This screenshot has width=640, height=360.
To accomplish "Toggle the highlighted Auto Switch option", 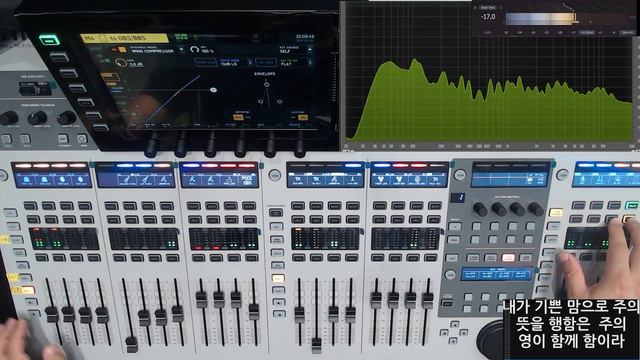I will tap(303, 117).
